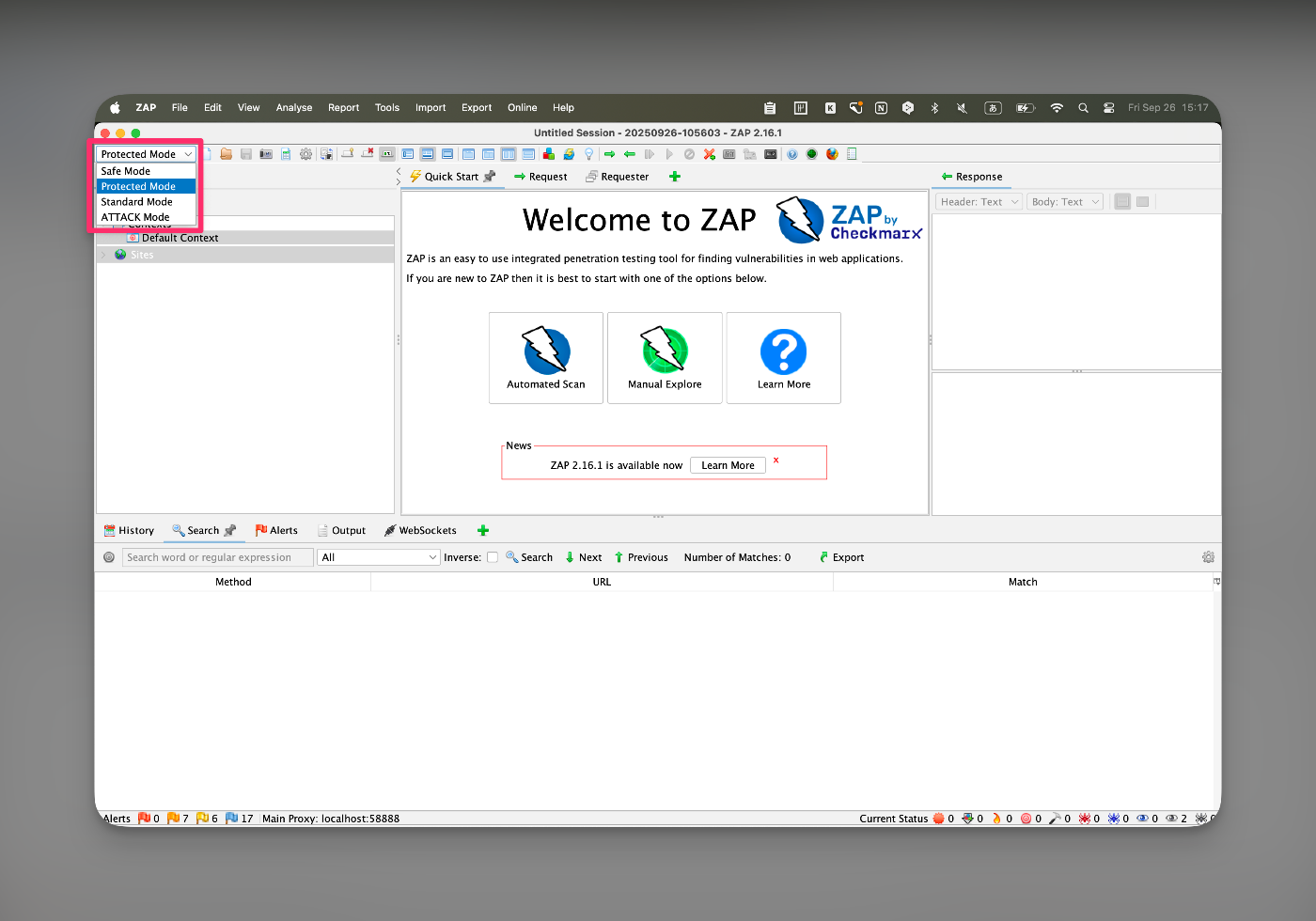The width and height of the screenshot is (1316, 921).
Task: Launch browser with the Firefox icon
Action: 832,154
